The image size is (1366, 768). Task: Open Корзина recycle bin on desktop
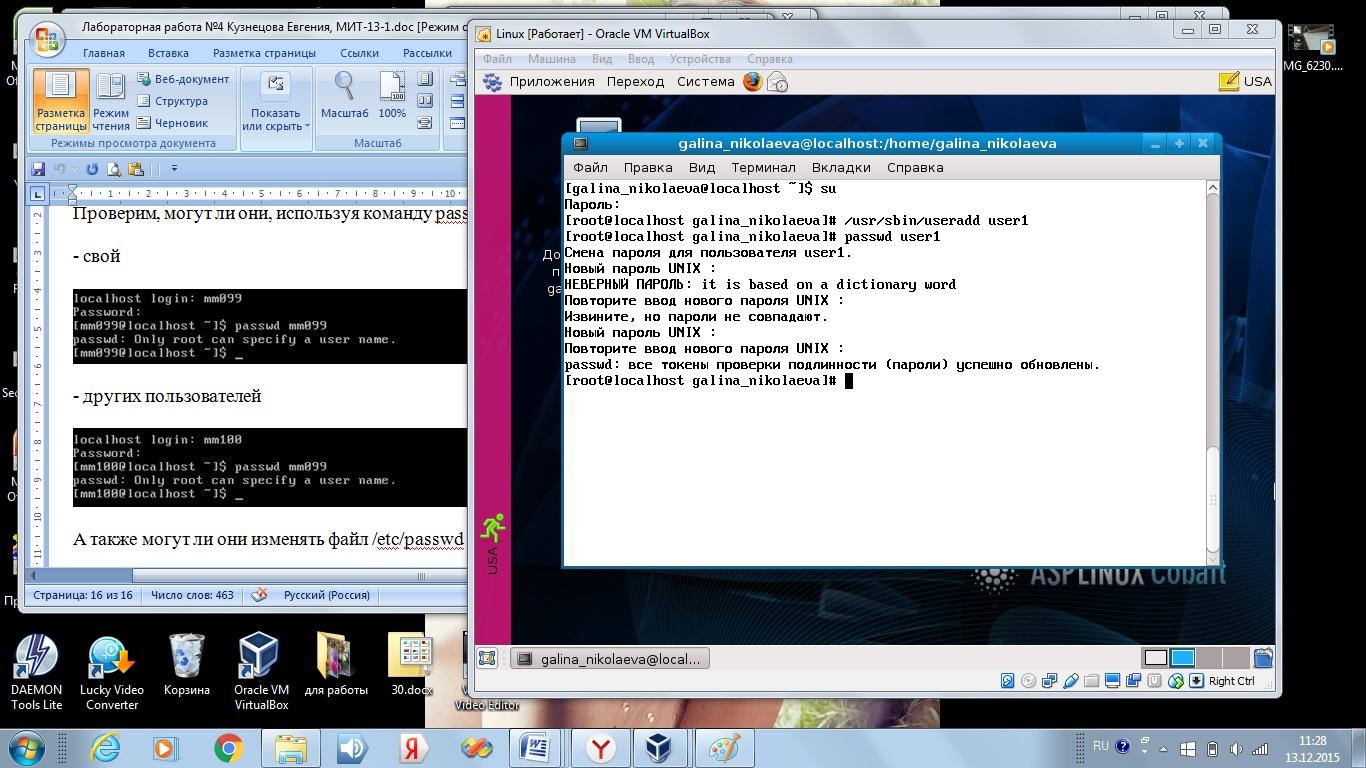coord(187,665)
